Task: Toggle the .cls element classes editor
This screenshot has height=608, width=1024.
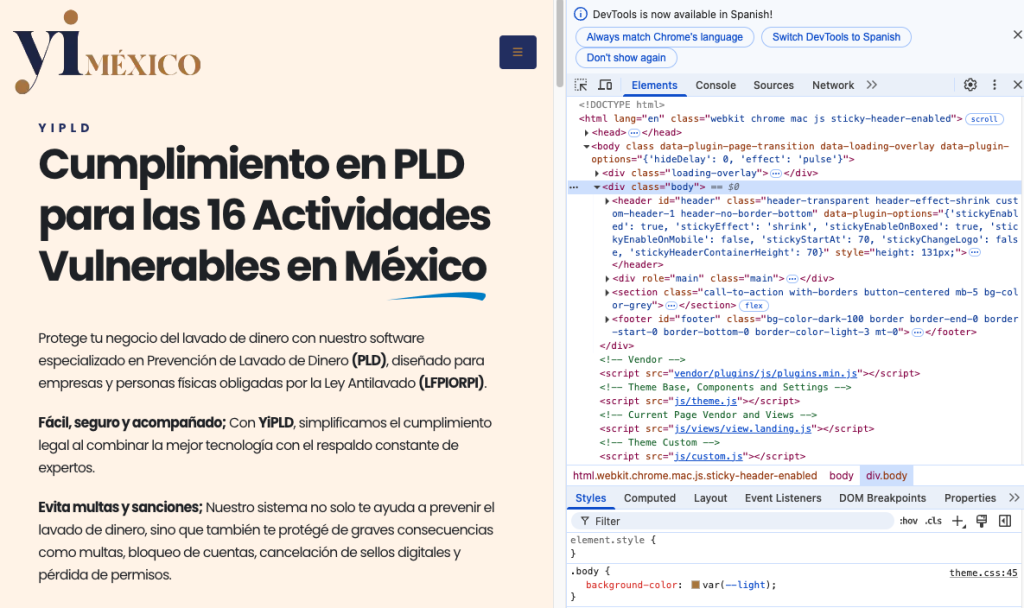Action: coord(932,521)
